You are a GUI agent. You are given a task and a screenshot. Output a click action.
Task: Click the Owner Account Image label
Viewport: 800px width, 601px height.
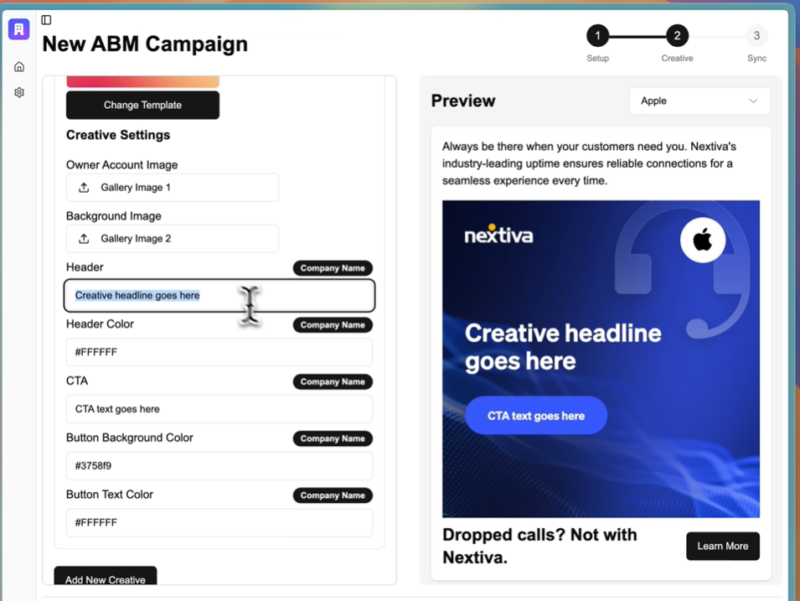[x=122, y=165]
